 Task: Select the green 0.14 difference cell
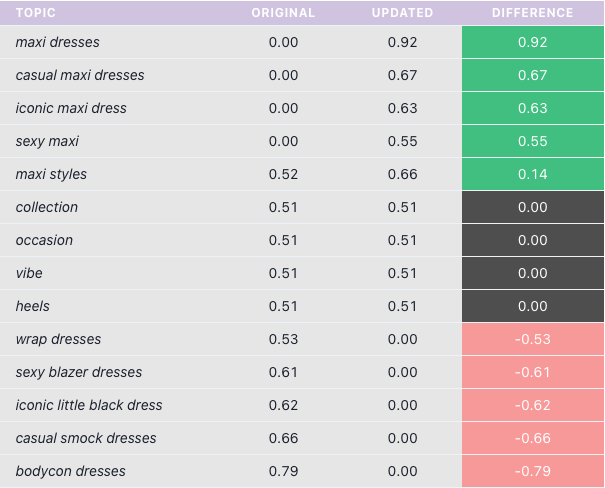click(x=532, y=174)
